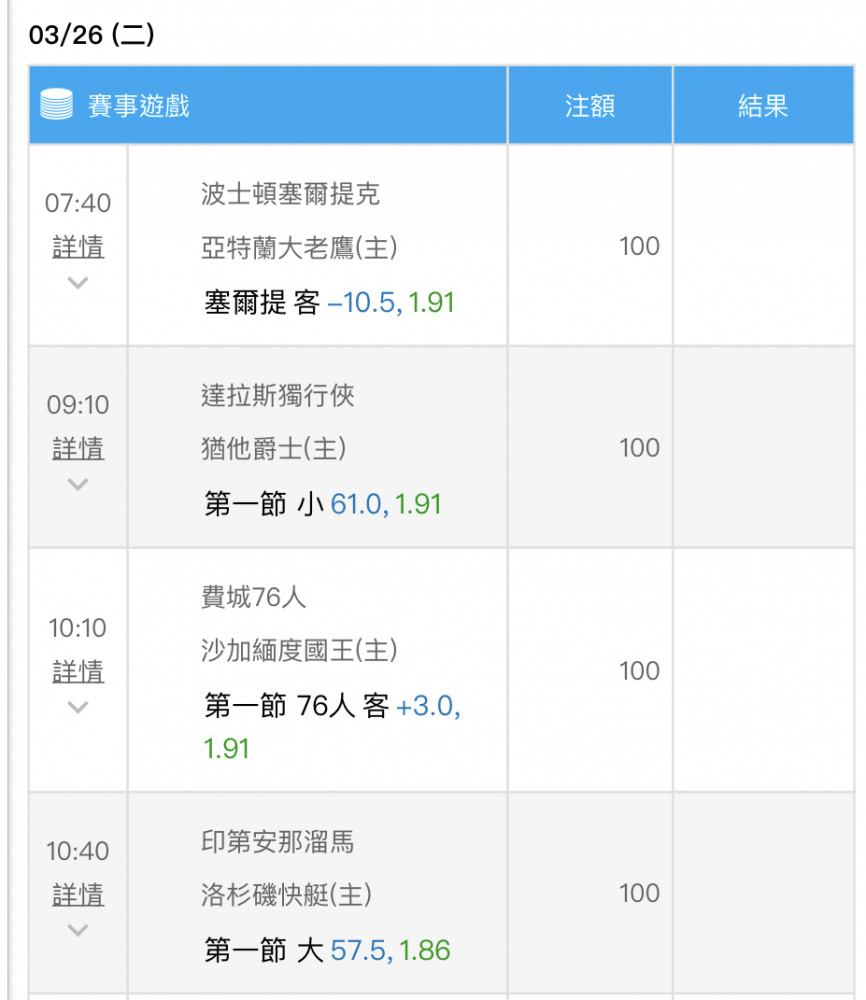This screenshot has width=866, height=1000.
Task: Select the 第一節 小 61.0 bet line
Action: (322, 504)
